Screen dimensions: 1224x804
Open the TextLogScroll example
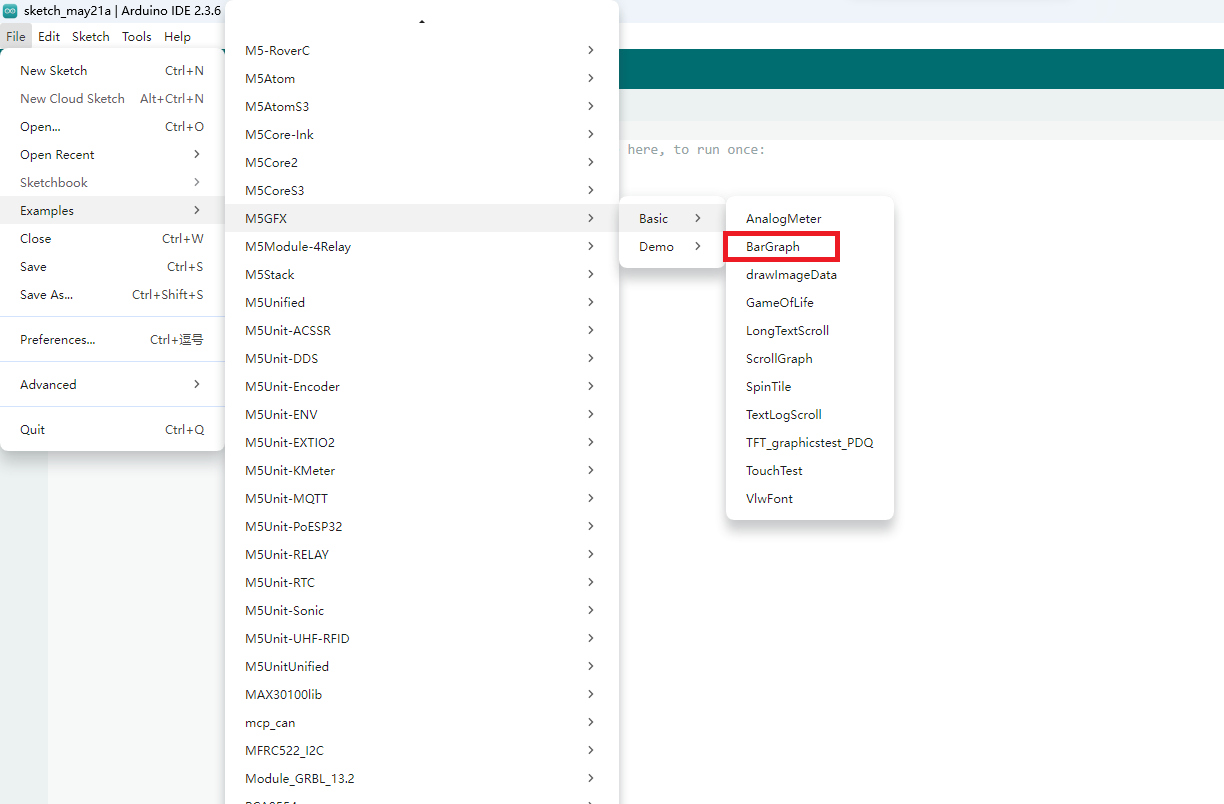point(809,415)
